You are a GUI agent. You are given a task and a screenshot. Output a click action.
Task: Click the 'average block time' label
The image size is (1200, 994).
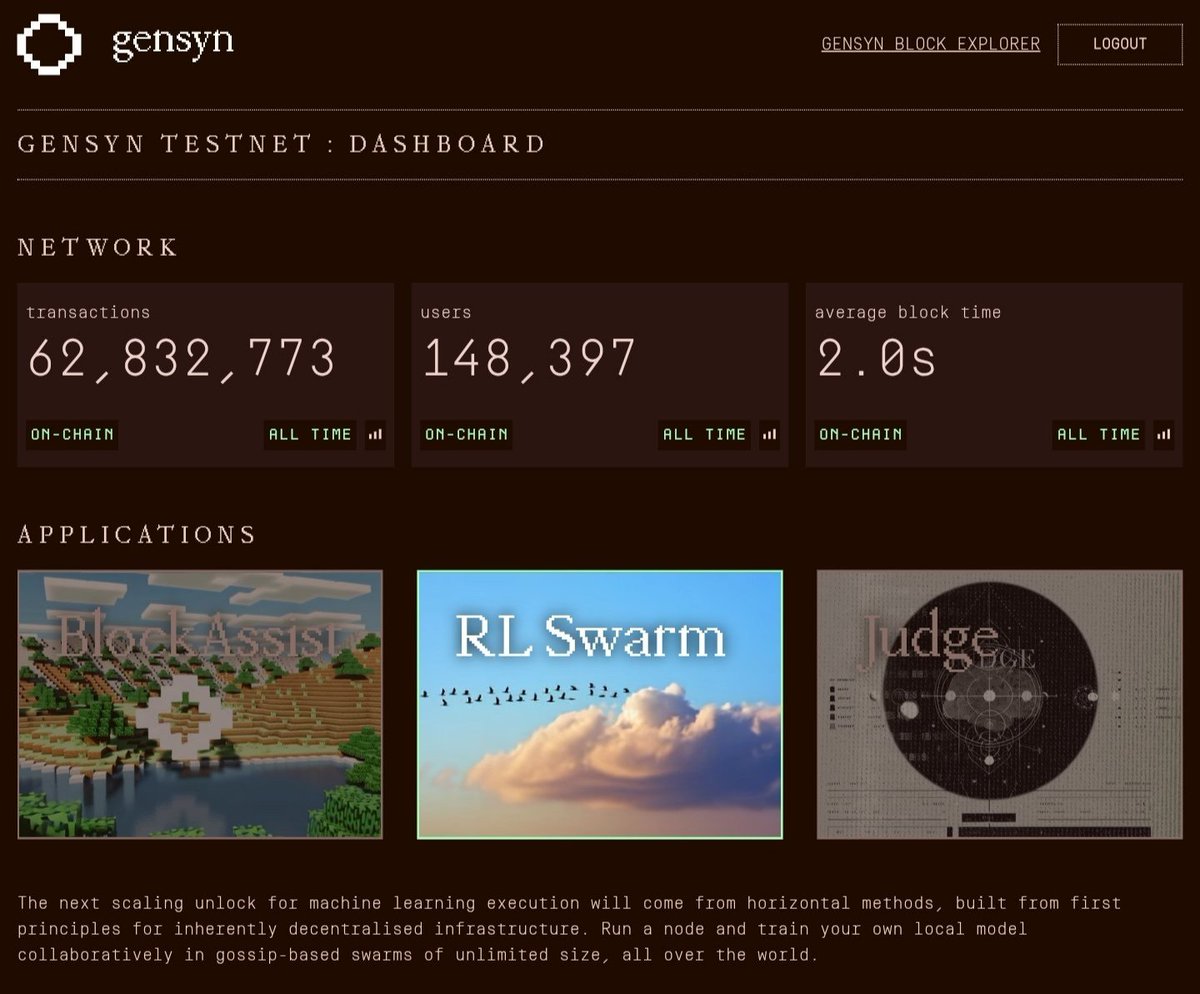[x=908, y=312]
